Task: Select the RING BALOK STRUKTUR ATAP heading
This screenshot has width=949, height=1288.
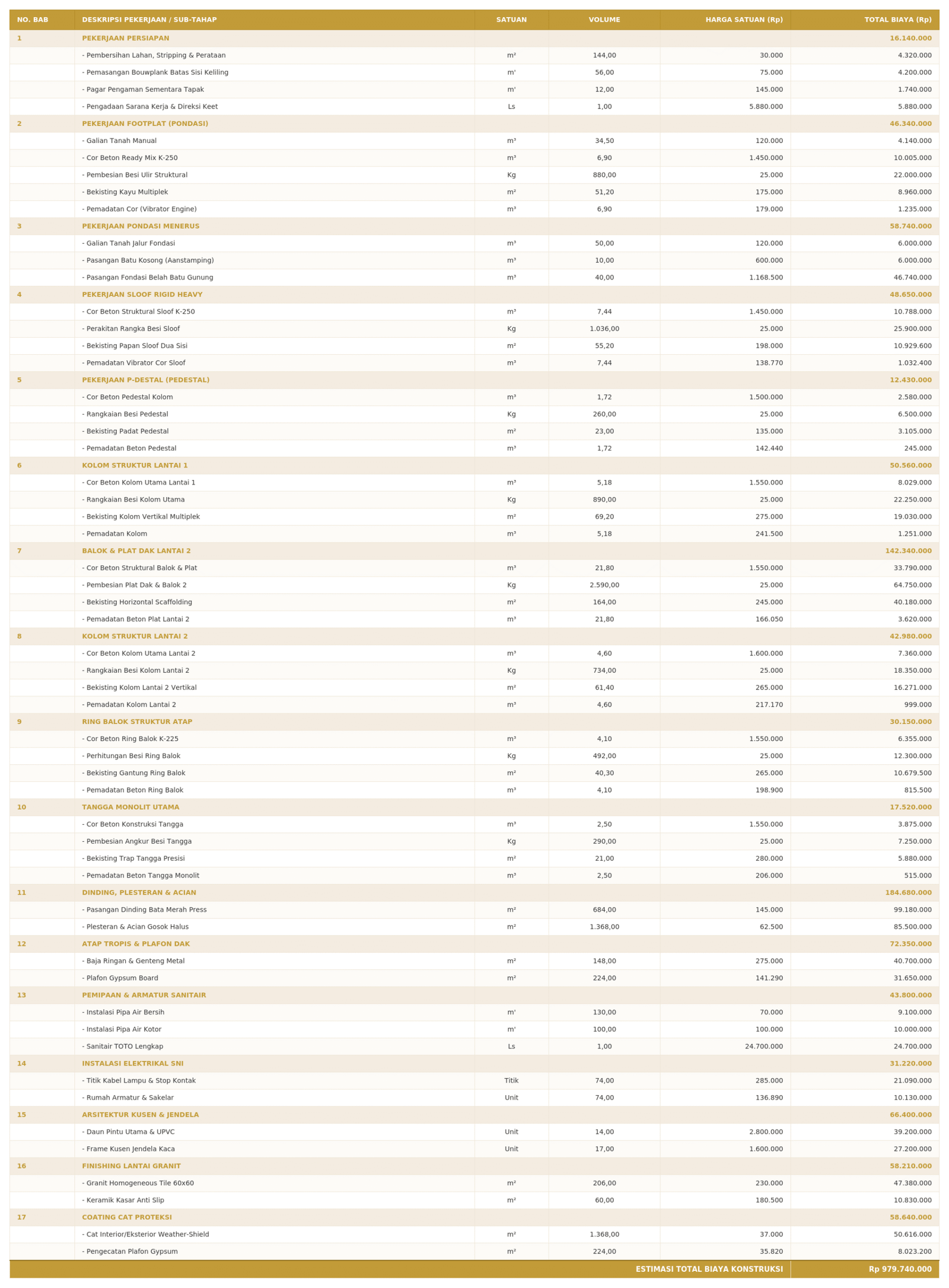Action: coord(137,721)
